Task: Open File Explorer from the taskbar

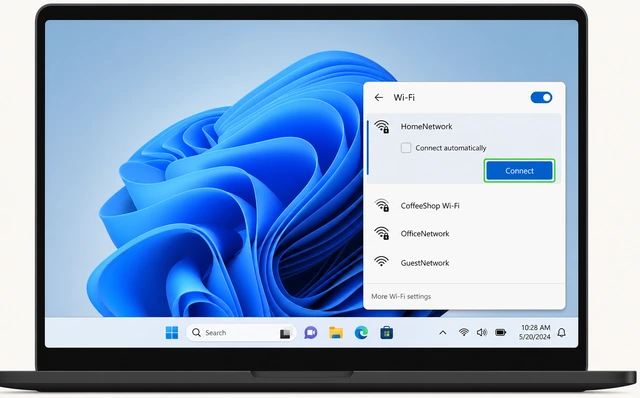Action: [336, 333]
